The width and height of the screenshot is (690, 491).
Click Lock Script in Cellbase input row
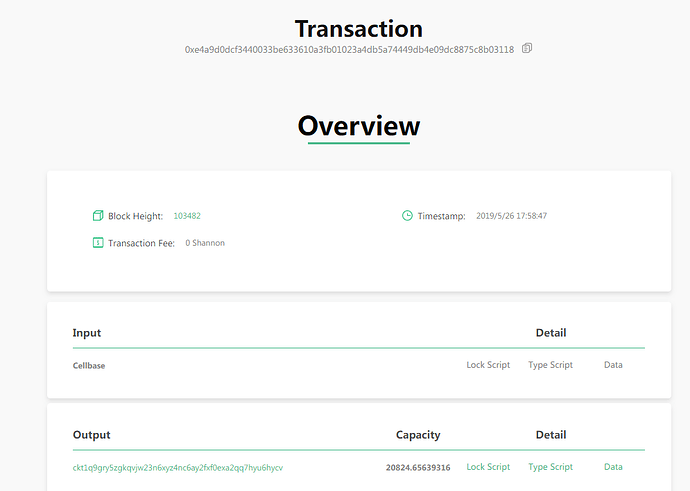[x=488, y=365]
